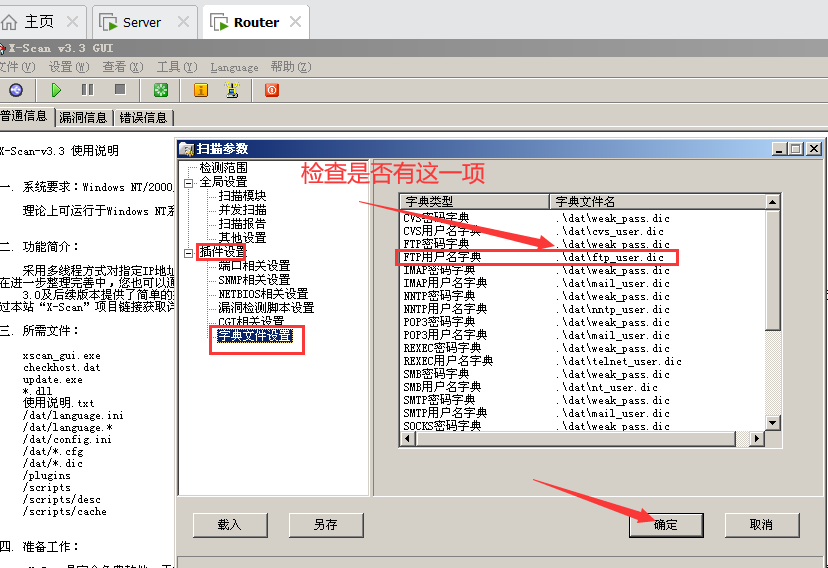Confirm with the 确定 button
828x568 pixels.
point(666,525)
